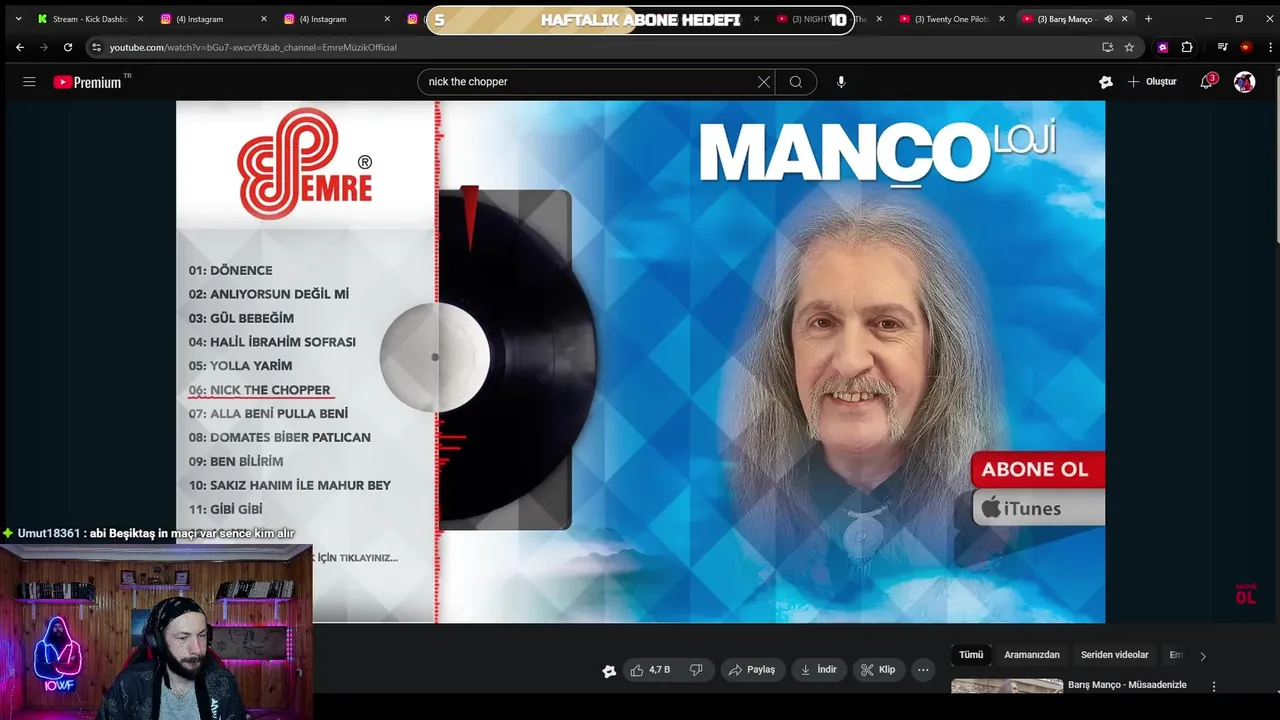Close the Stream - Kick Dashboard tab
The width and height of the screenshot is (1280, 720).
point(140,19)
